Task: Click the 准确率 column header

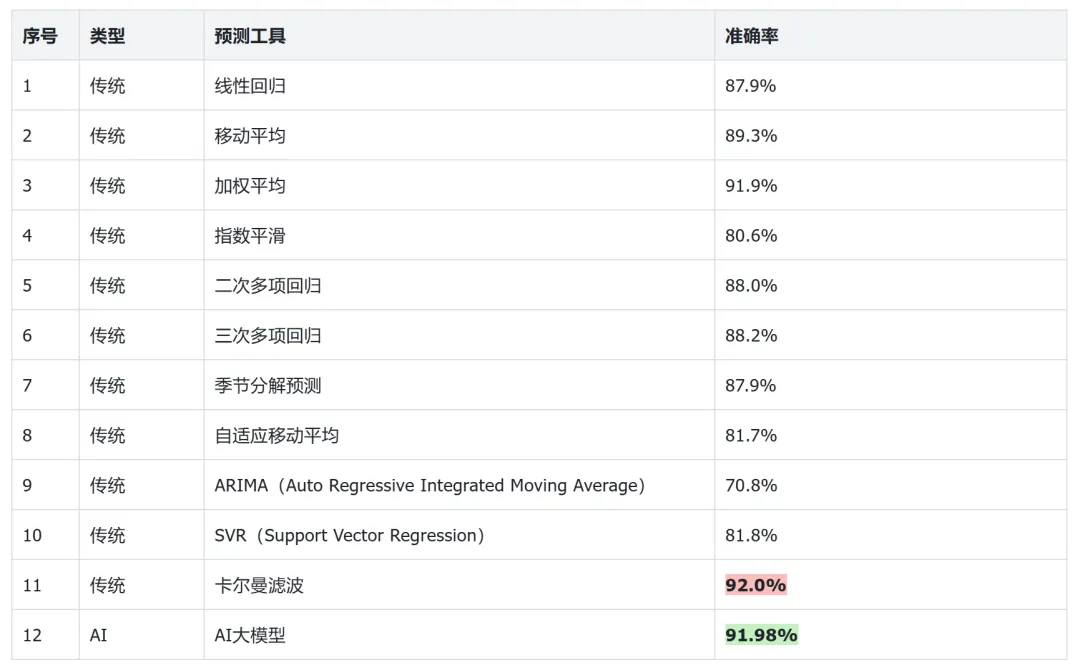Action: tap(752, 36)
